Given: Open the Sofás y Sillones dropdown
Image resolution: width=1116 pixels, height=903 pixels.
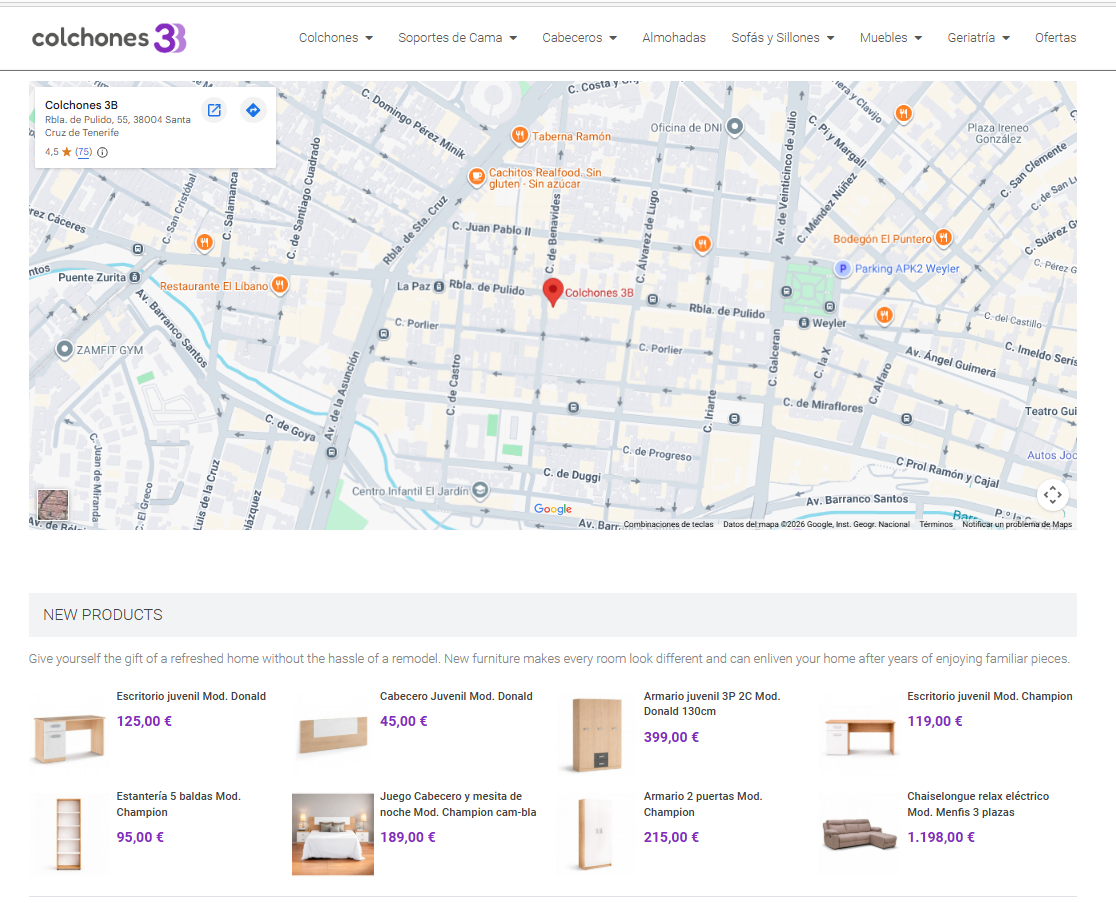Looking at the screenshot, I should coord(782,38).
